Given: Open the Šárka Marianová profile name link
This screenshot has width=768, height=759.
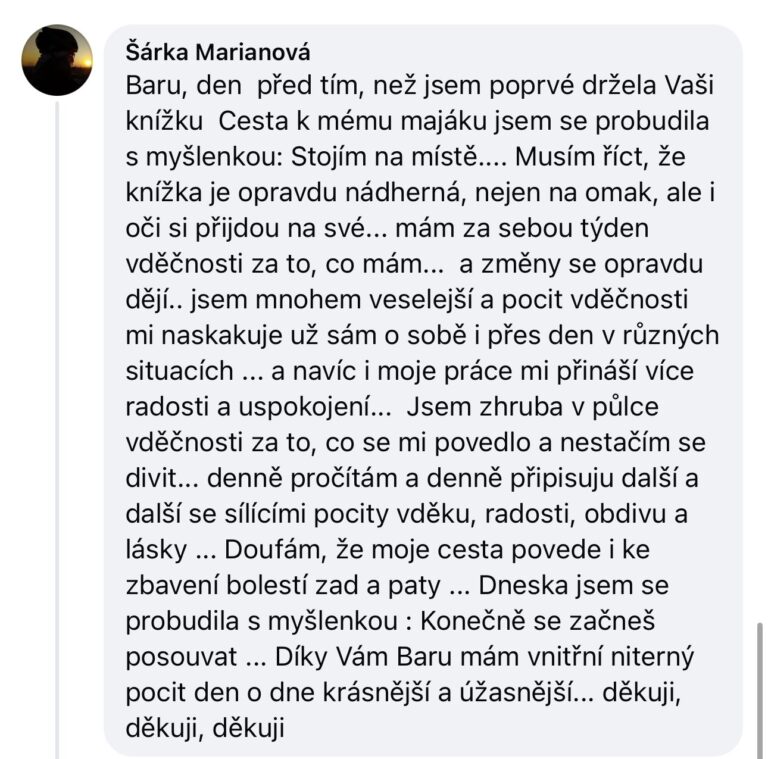Looking at the screenshot, I should tap(219, 53).
